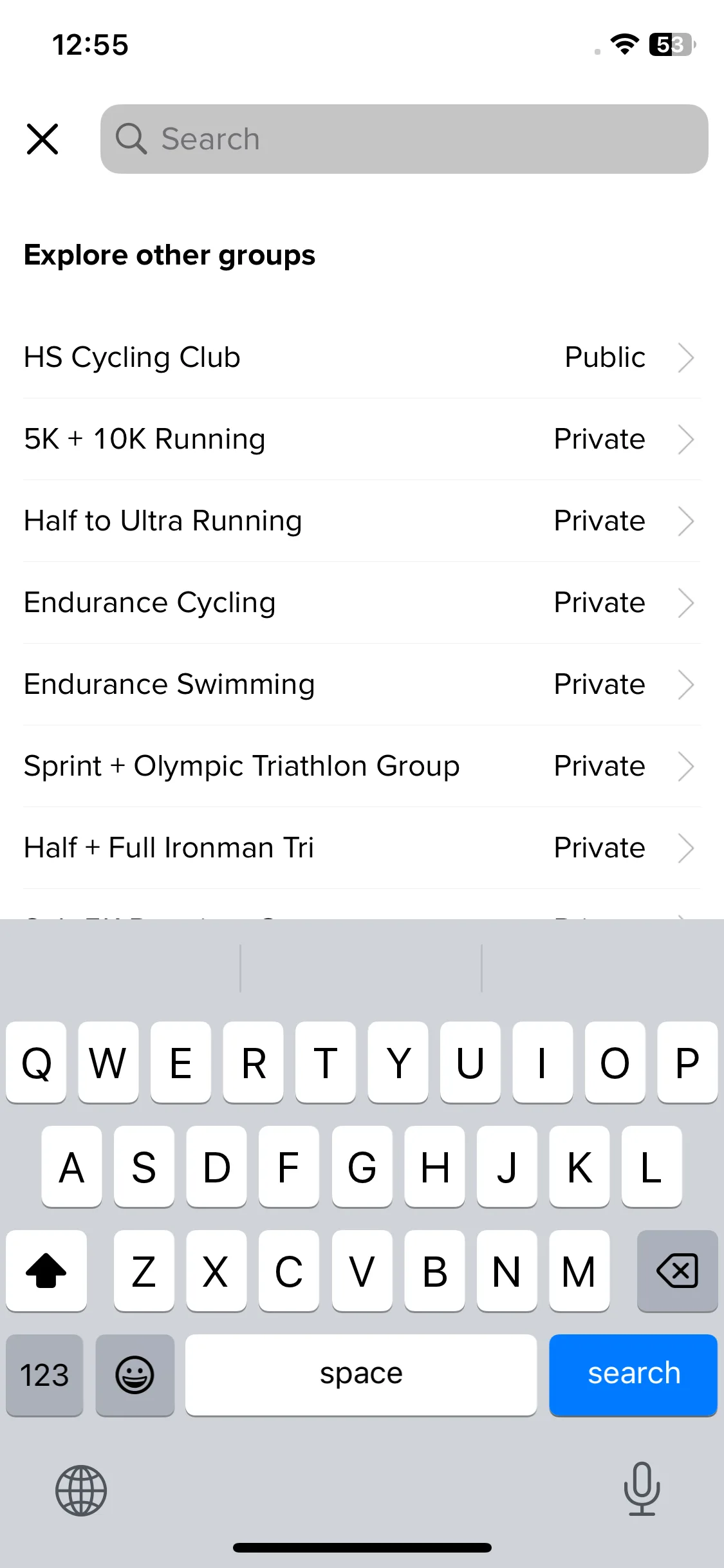Tap the space bar key
Image resolution: width=724 pixels, height=1568 pixels.
361,1375
